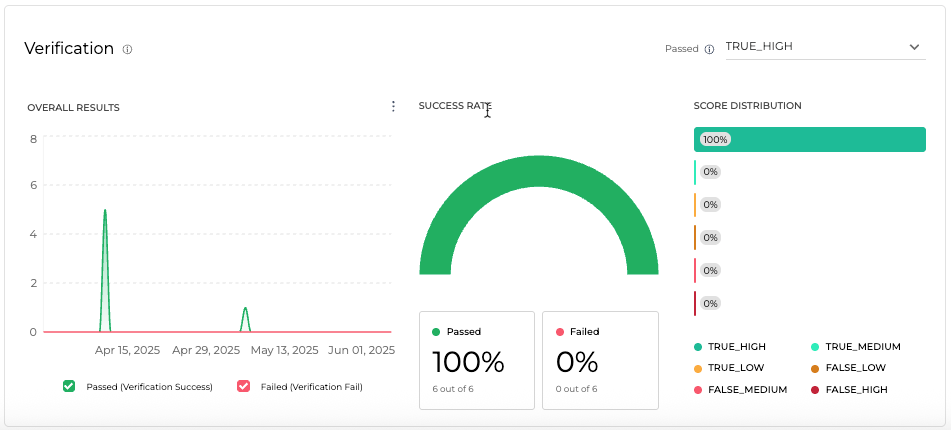This screenshot has width=951, height=430.
Task: Click the FALSE_LOW legend dot
Action: [816, 368]
